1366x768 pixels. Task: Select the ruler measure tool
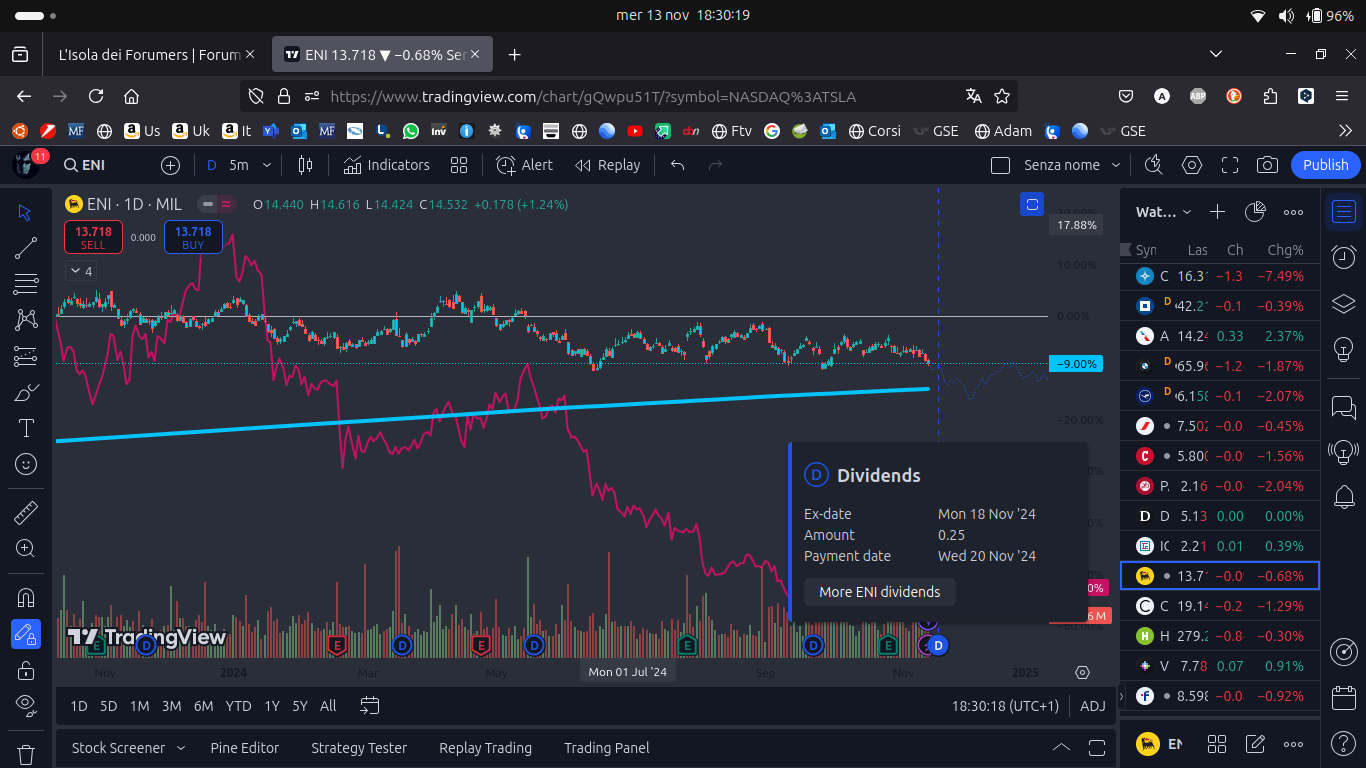tap(26, 514)
